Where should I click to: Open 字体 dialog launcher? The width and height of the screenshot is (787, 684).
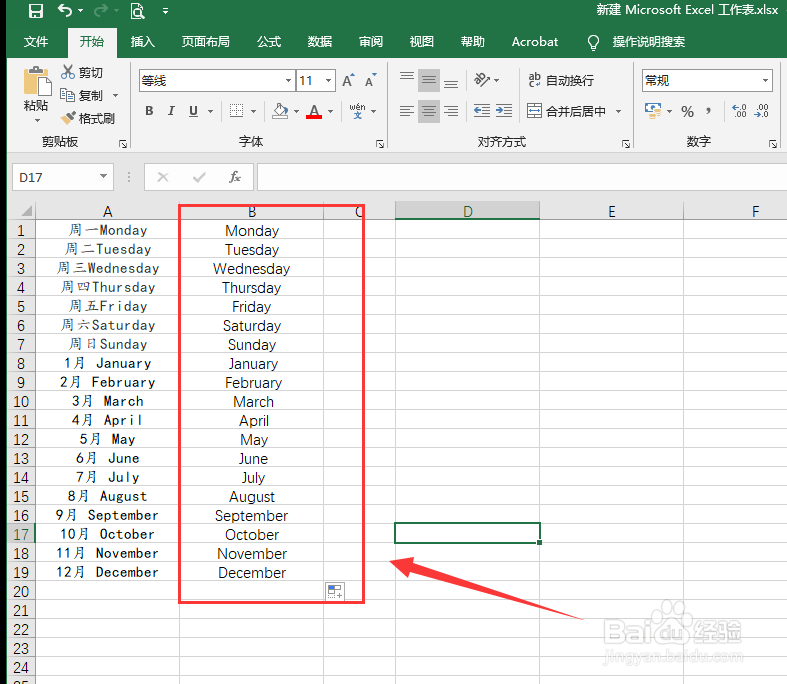(x=380, y=144)
